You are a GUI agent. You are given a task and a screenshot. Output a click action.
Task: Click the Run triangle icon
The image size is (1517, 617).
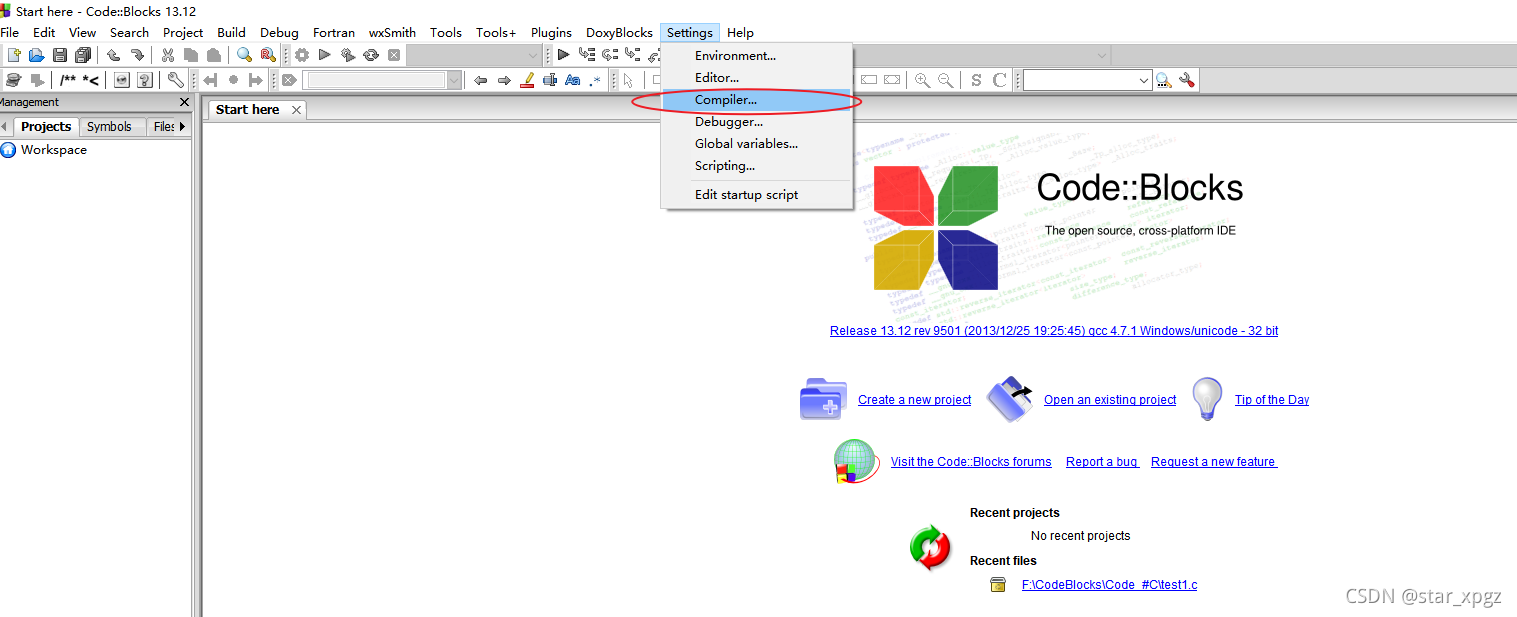(325, 55)
